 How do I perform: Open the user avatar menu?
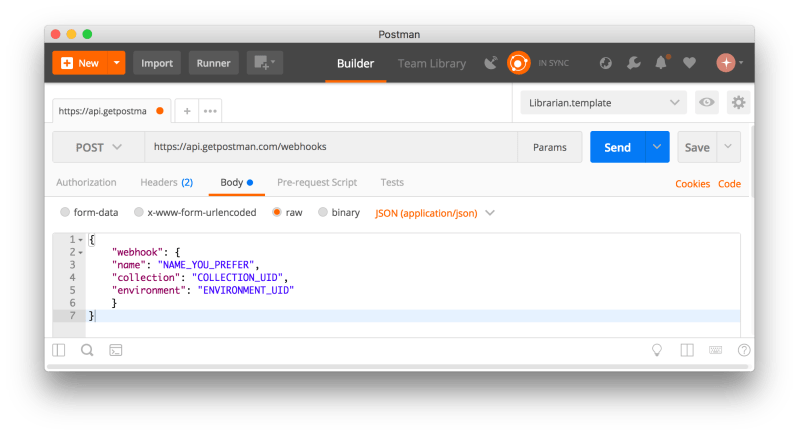730,63
